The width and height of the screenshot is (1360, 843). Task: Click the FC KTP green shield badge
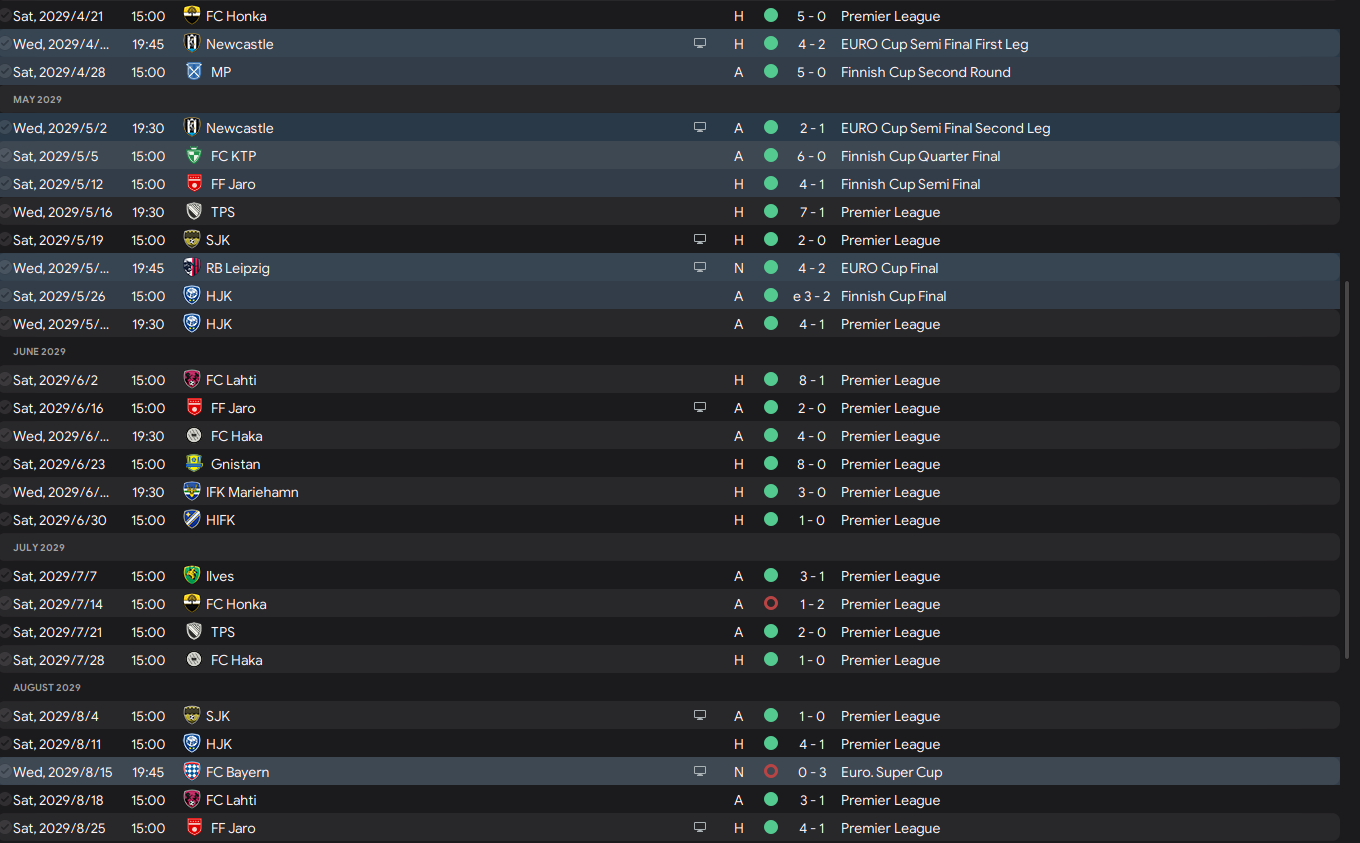(194, 156)
